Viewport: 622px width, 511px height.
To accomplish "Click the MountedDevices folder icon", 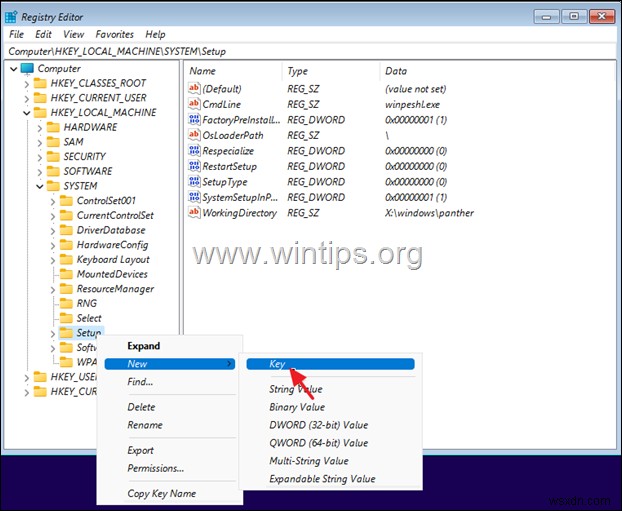I will pyautogui.click(x=66, y=274).
